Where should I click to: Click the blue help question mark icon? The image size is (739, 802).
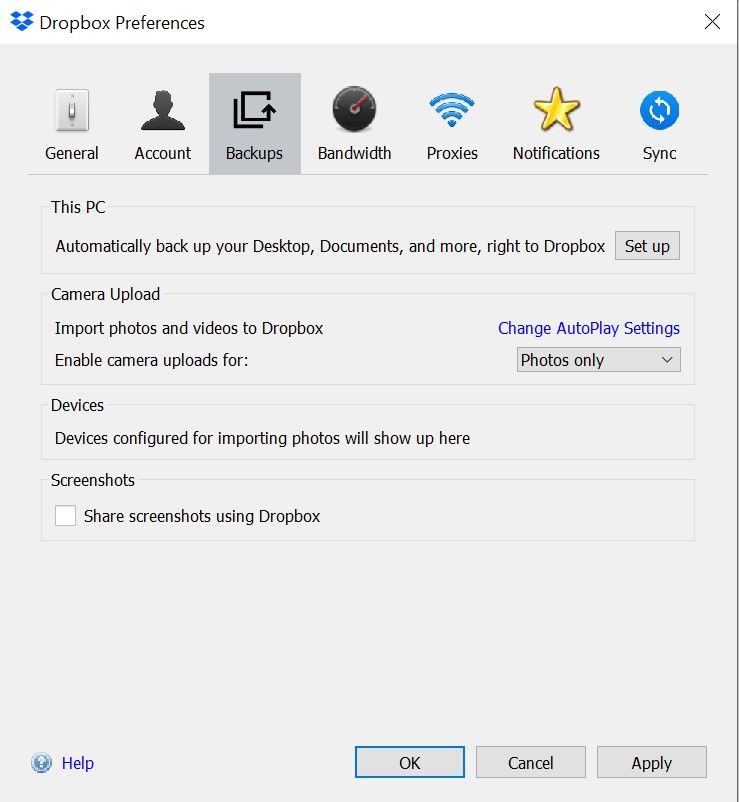[x=41, y=763]
